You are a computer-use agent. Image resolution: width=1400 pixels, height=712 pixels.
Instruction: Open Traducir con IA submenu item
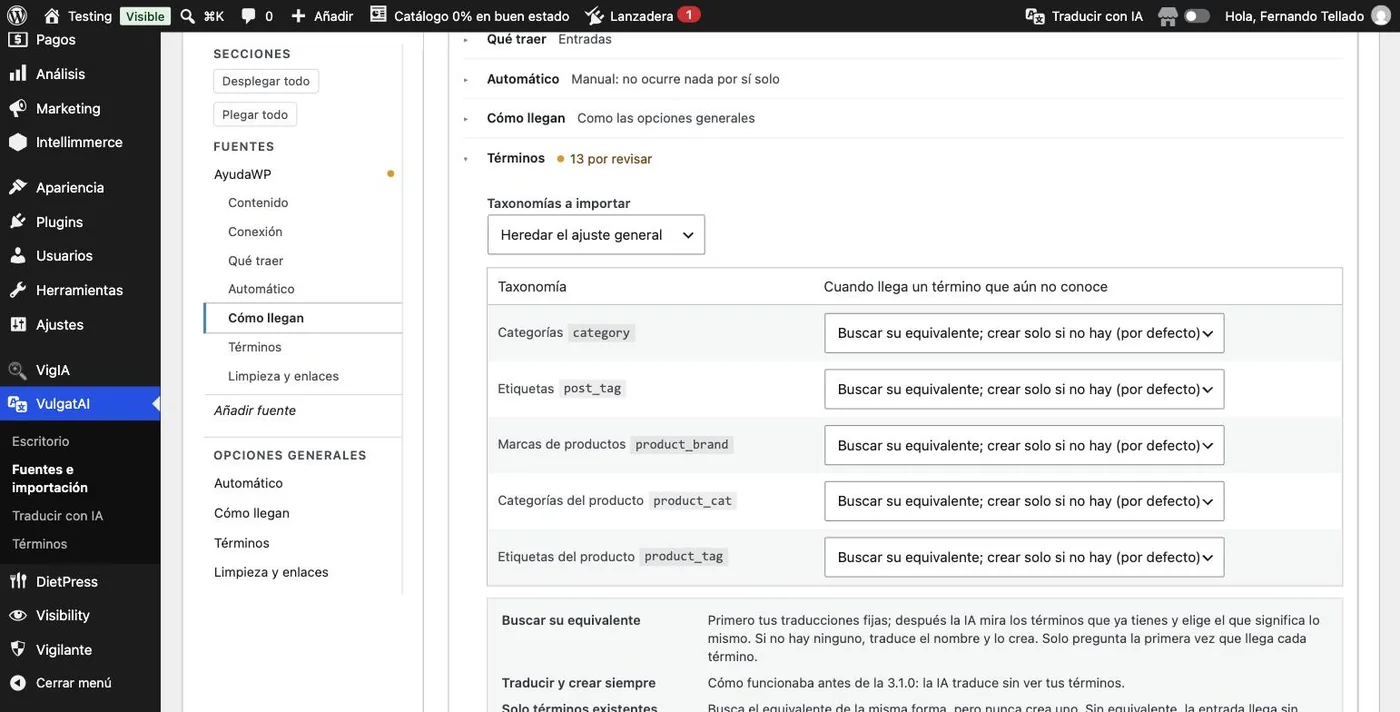click(x=57, y=516)
